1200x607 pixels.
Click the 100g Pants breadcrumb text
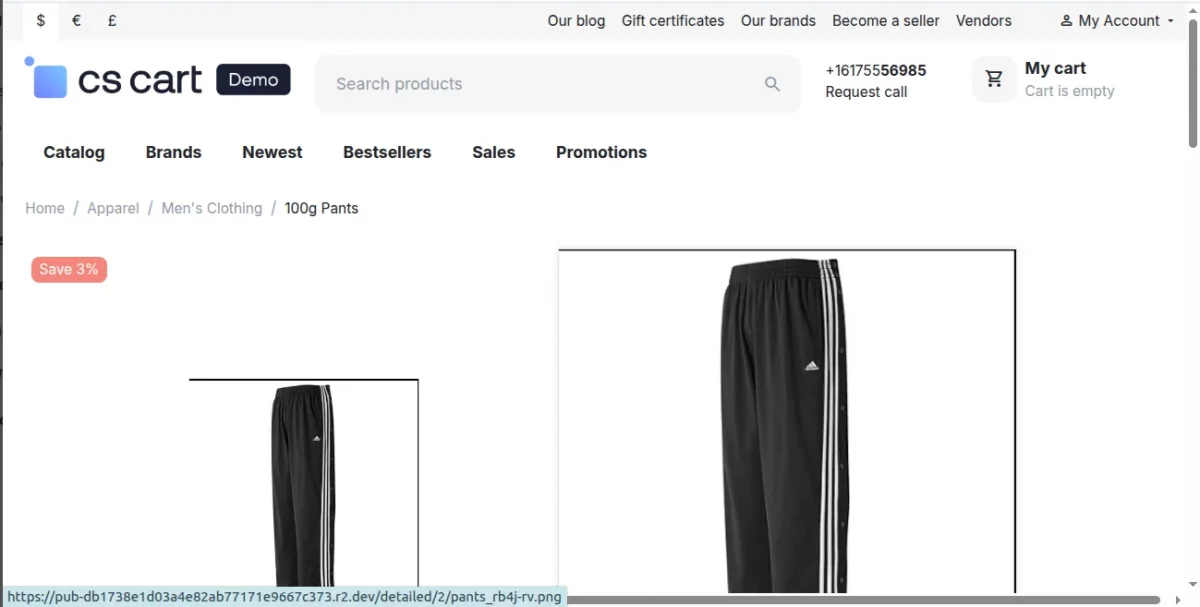321,208
